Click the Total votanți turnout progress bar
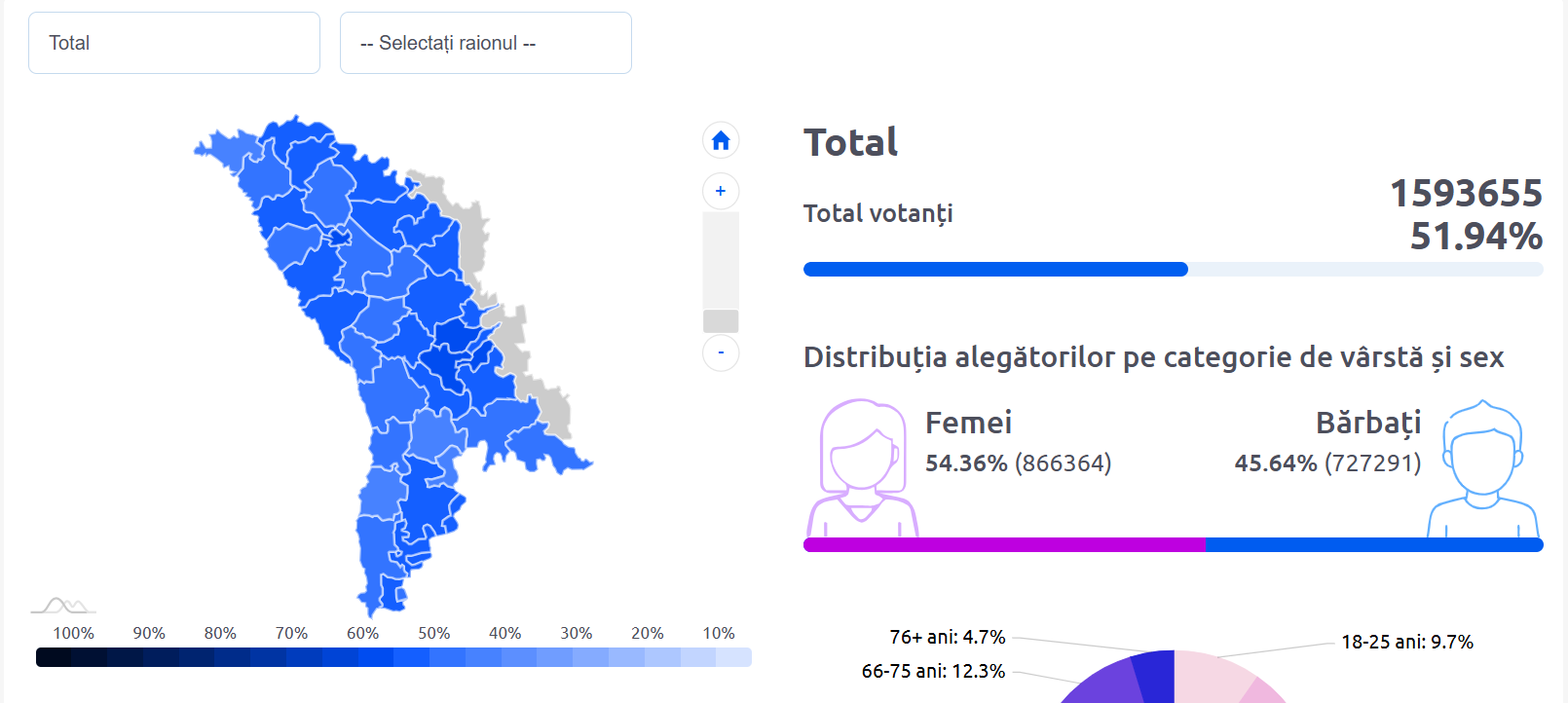This screenshot has height=703, width=1568. pyautogui.click(x=995, y=269)
